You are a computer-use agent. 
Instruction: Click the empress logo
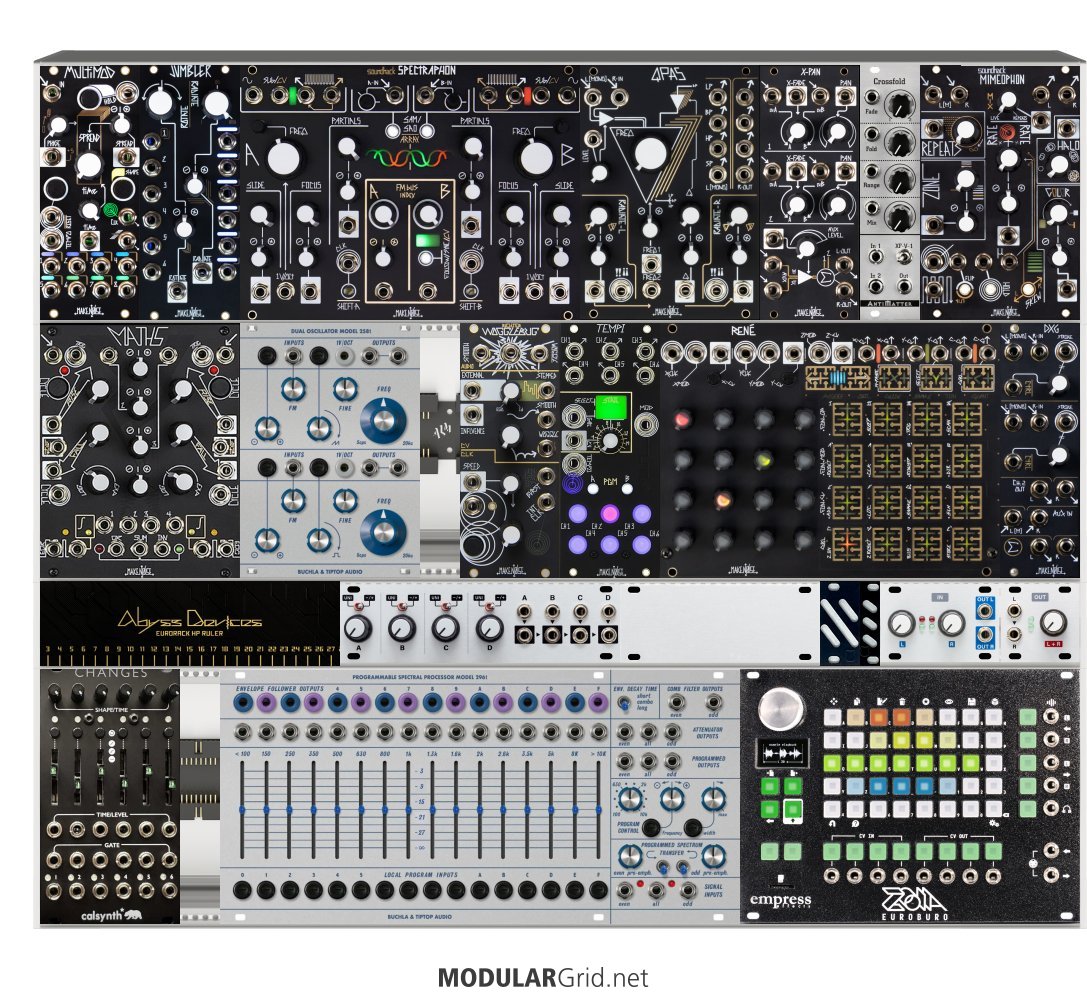tap(780, 901)
